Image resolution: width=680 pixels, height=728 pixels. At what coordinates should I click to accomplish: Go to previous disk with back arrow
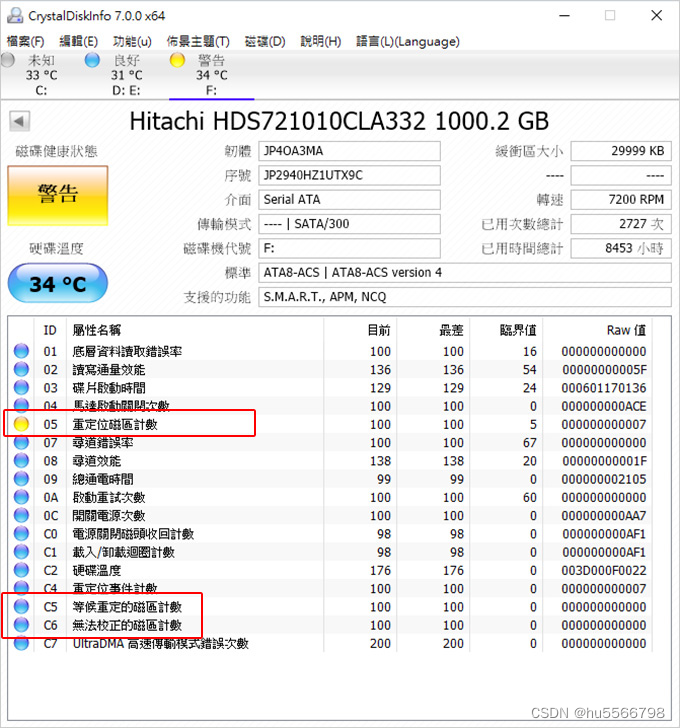click(19, 122)
